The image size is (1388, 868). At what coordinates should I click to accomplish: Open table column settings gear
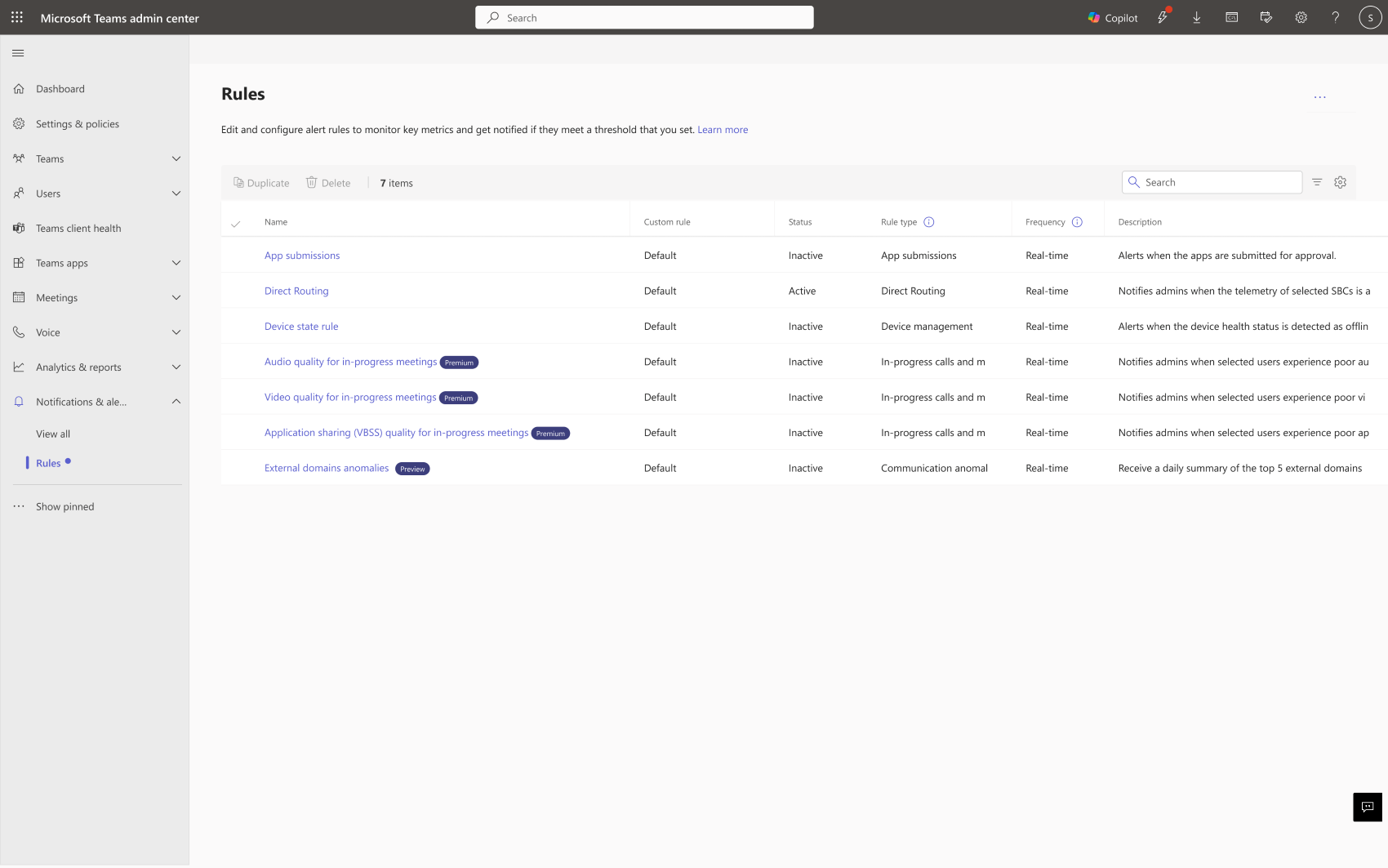pos(1340,182)
